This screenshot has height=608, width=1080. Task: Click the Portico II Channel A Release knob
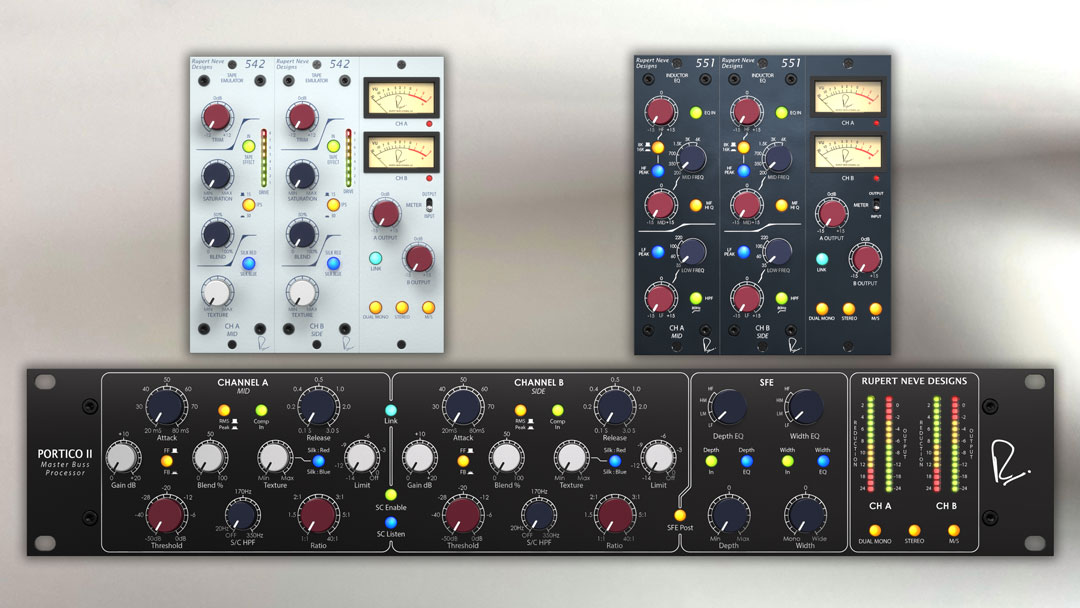(x=318, y=406)
